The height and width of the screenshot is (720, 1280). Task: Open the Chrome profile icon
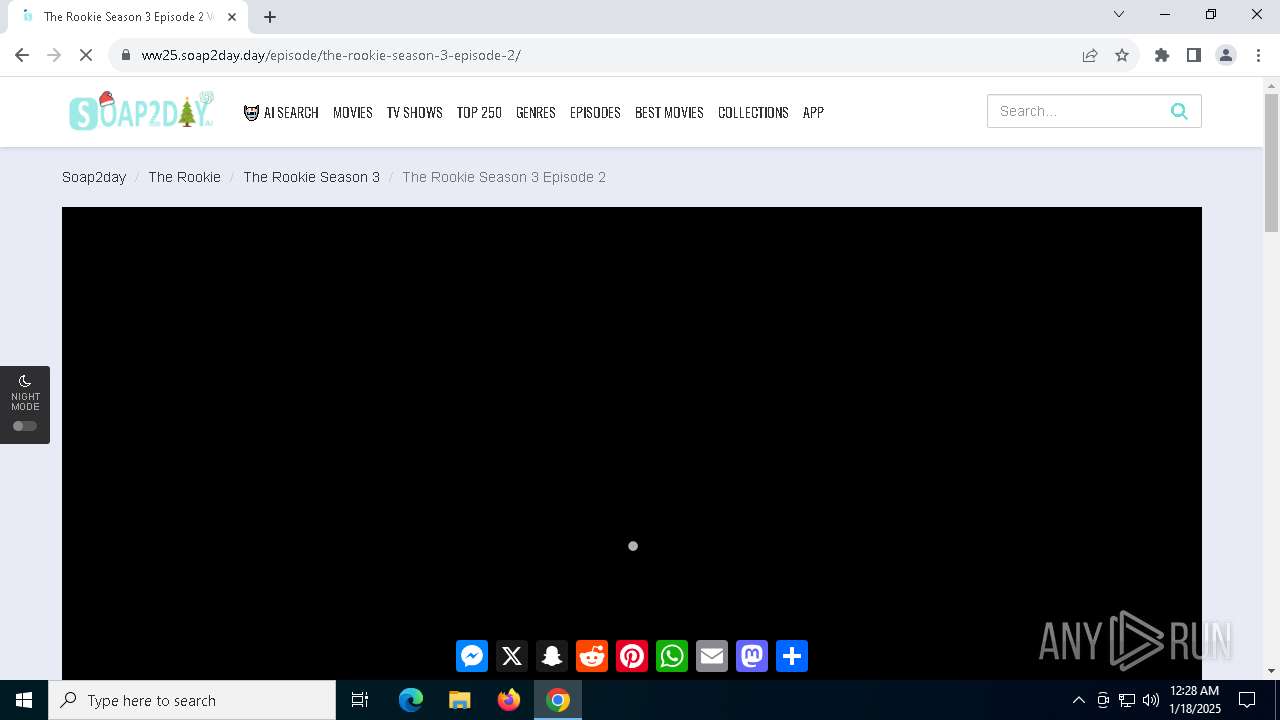[x=1226, y=55]
